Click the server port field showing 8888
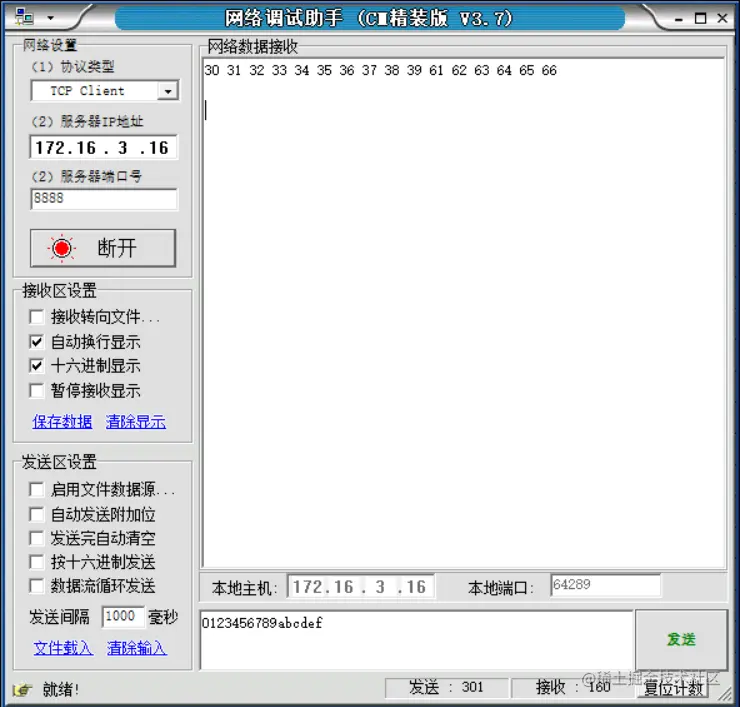740x707 pixels. (104, 199)
